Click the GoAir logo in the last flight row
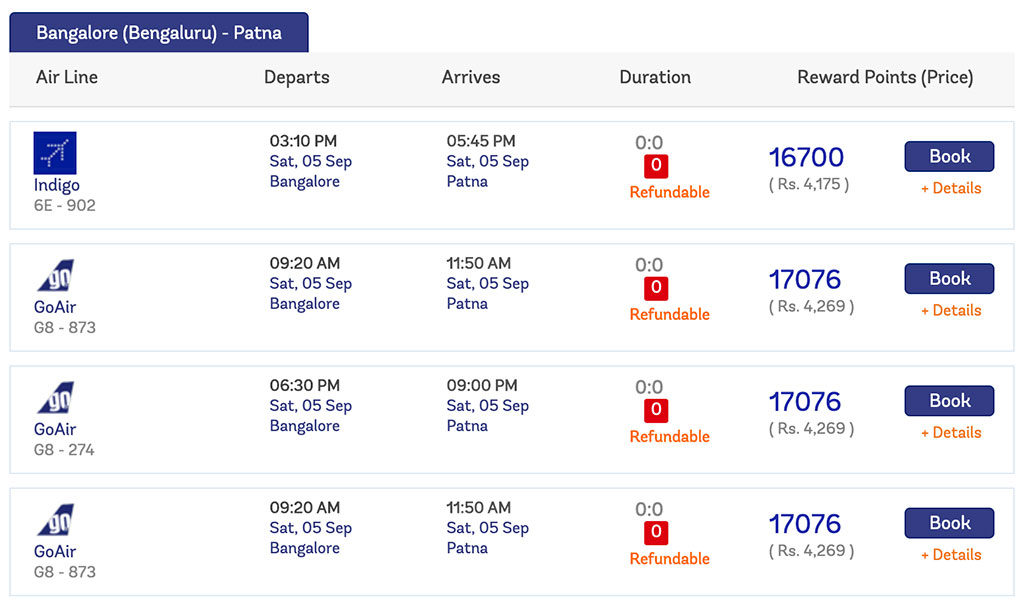The height and width of the screenshot is (607, 1024). coord(56,520)
